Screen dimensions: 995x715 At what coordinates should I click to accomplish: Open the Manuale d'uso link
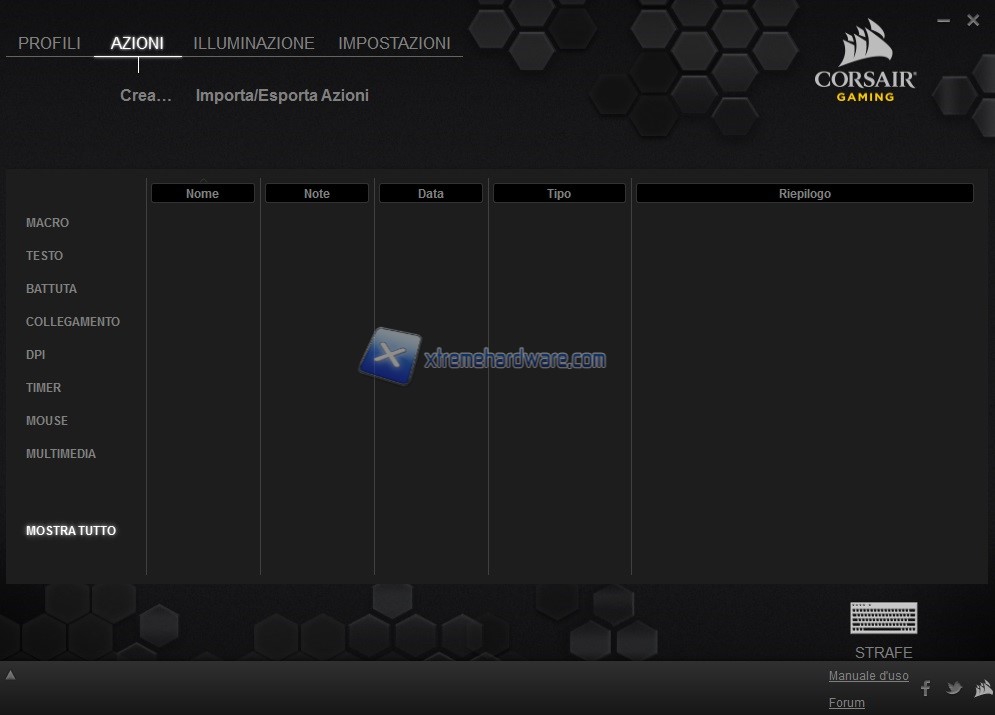pos(868,676)
